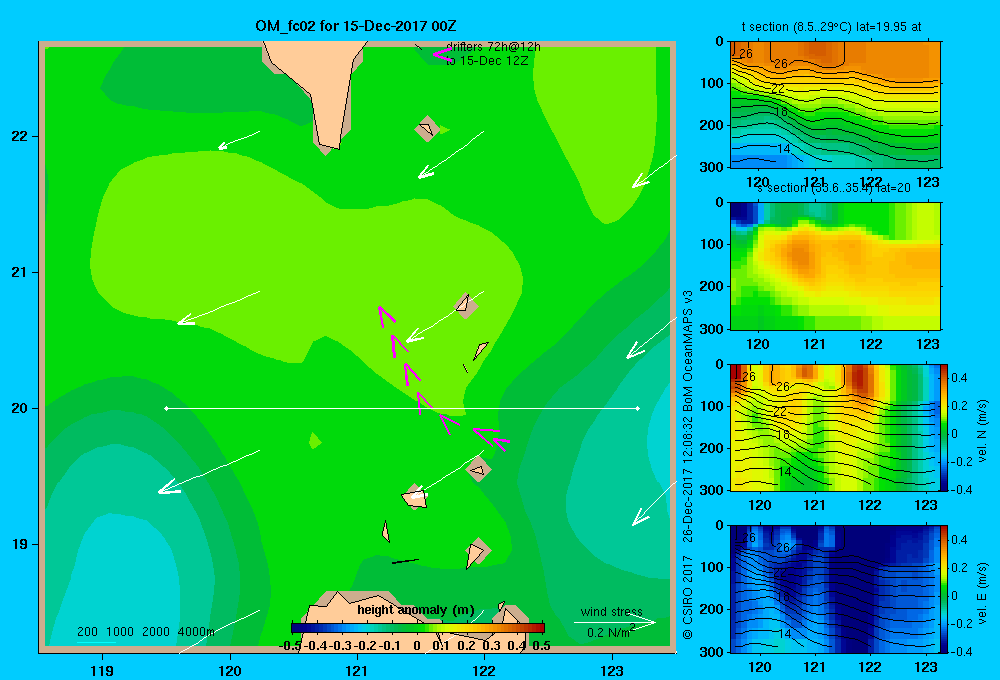
Task: Click the wind stress reference arrow in the legend
Action: coord(615,623)
